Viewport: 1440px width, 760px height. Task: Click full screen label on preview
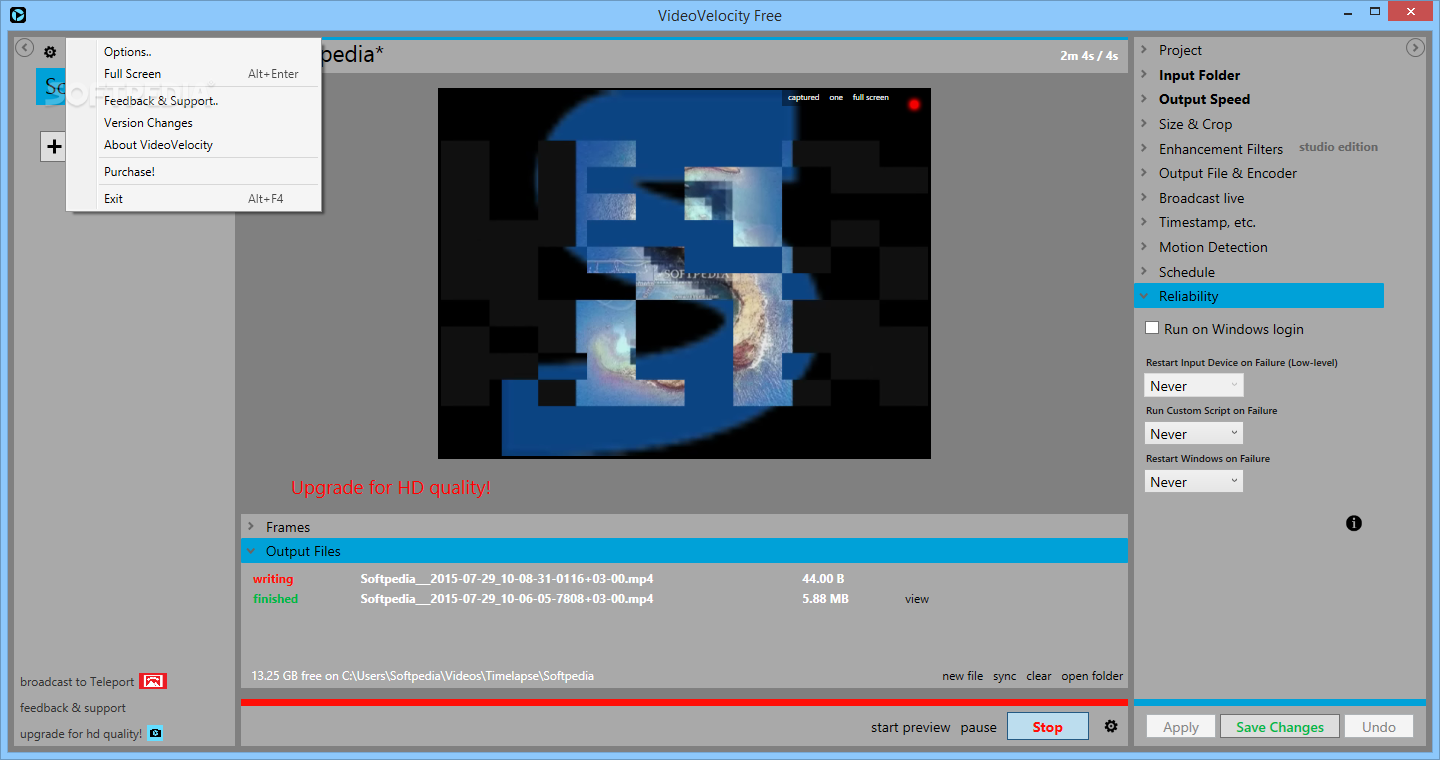coord(870,97)
